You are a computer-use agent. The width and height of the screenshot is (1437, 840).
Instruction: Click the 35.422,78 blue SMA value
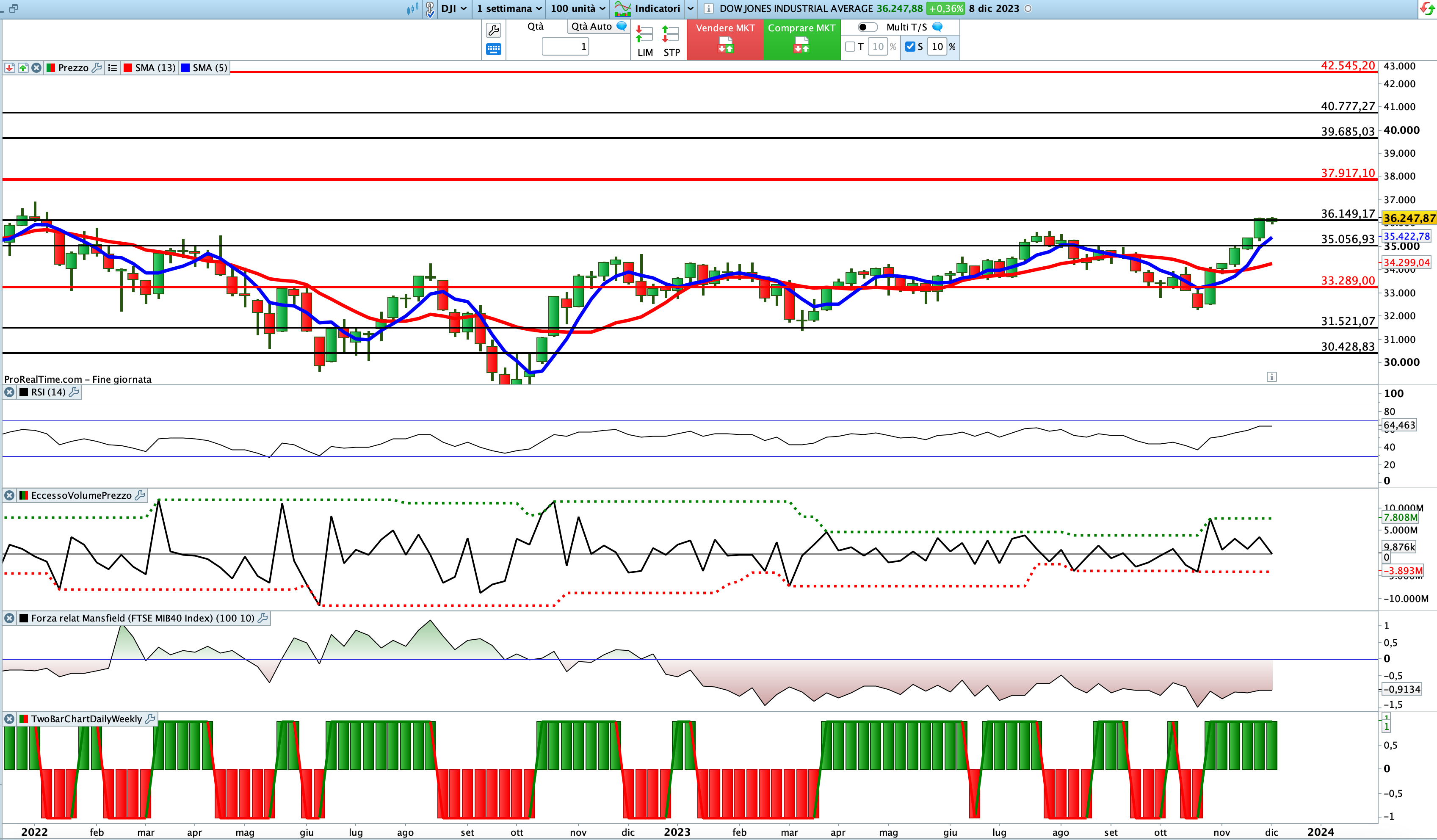[1407, 236]
